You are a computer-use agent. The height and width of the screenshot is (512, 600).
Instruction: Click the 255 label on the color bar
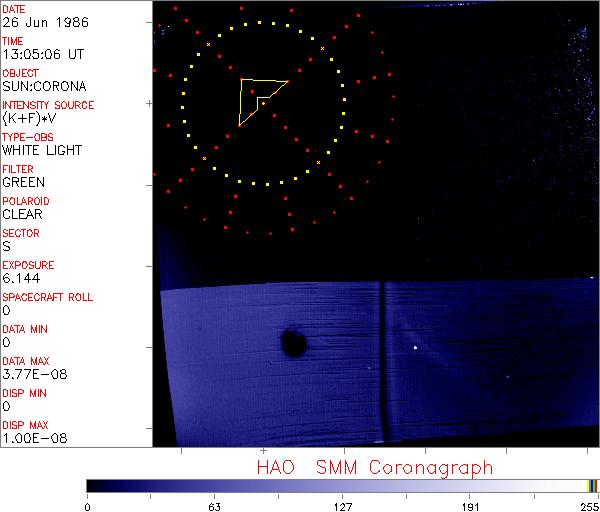tap(589, 505)
